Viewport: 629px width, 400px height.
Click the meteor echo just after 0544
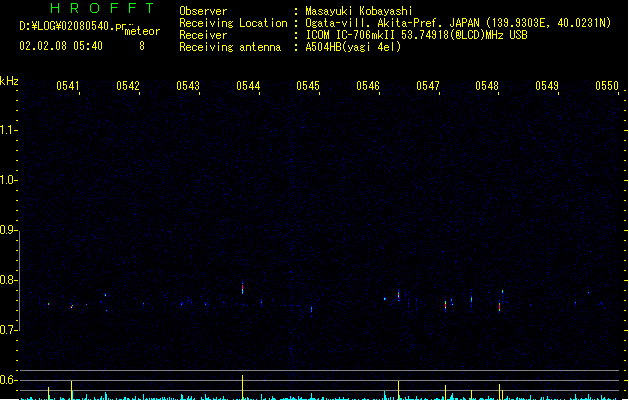[x=242, y=288]
